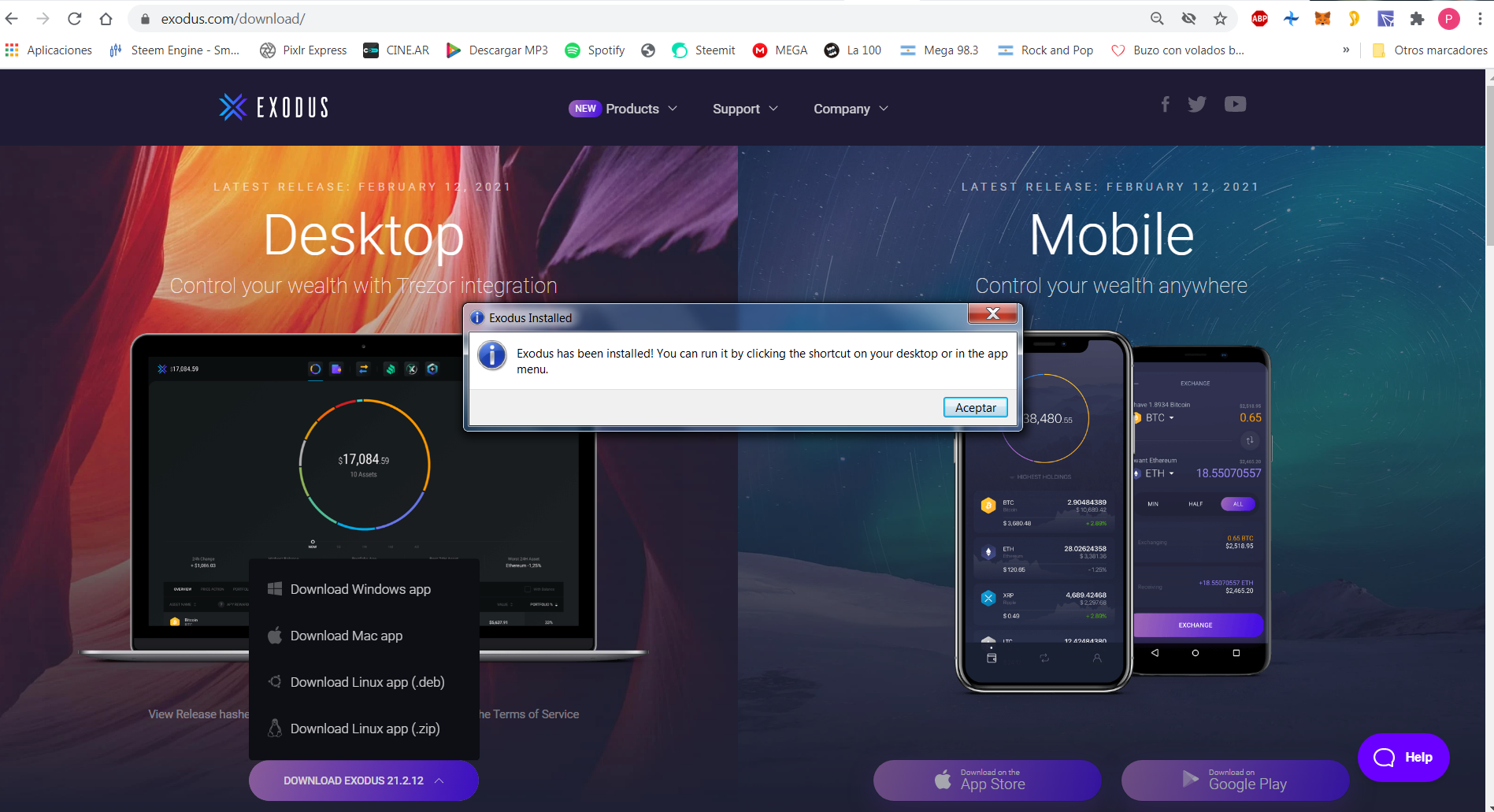Open the eye-slash tracking icon in address bar
The image size is (1494, 812).
(x=1188, y=19)
